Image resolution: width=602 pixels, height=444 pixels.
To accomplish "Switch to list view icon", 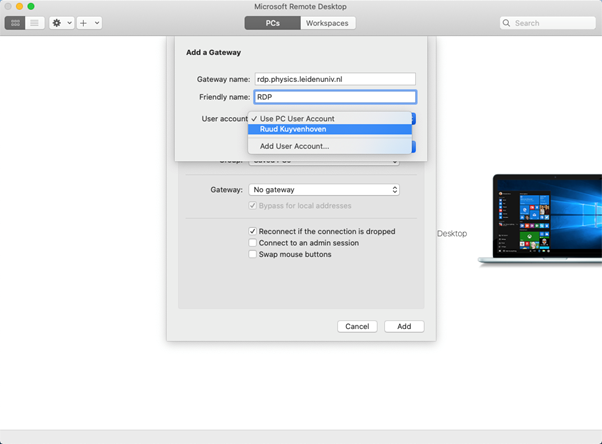I will (x=34, y=22).
